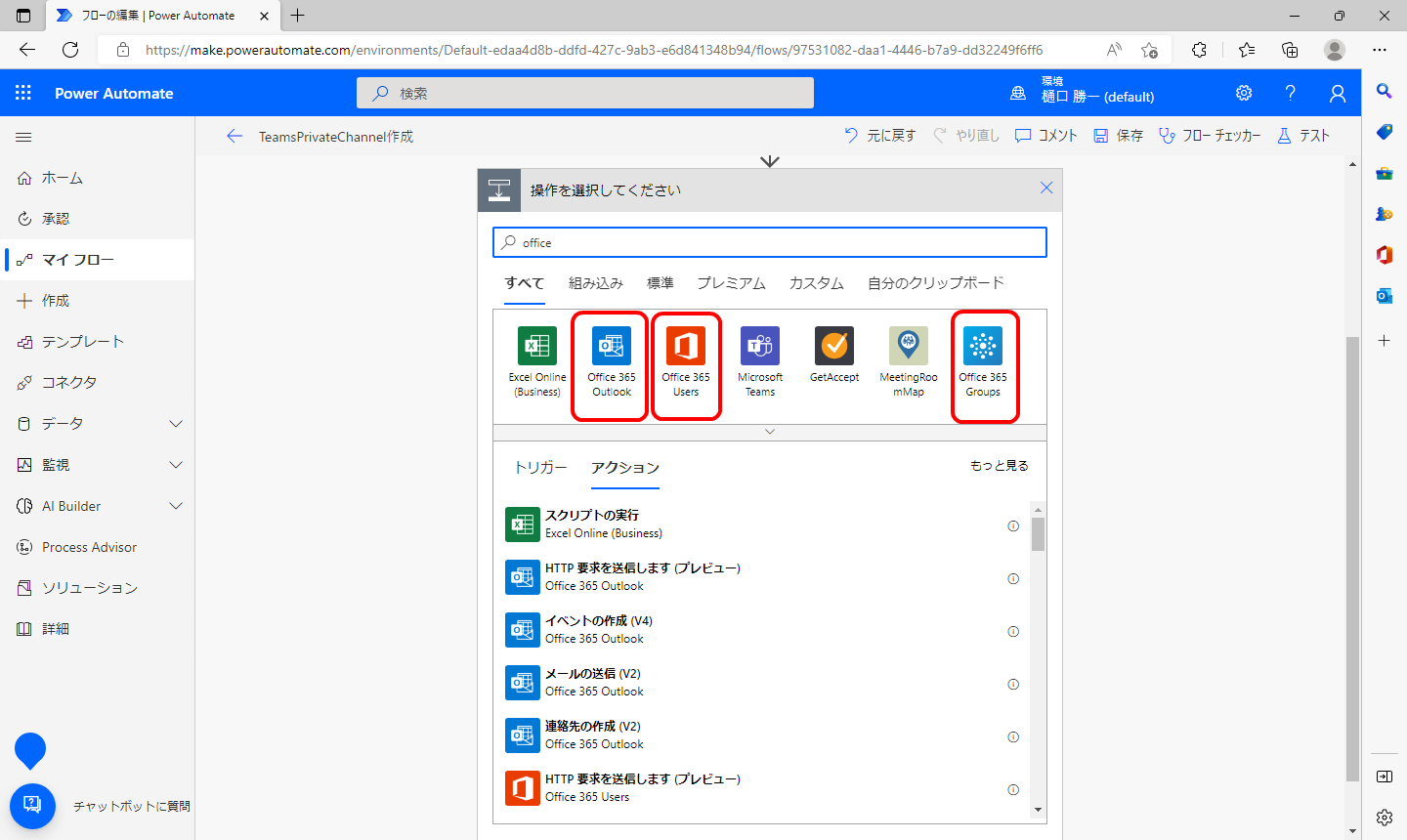1407x840 pixels.
Task: Click the テスト button
Action: point(1303,136)
